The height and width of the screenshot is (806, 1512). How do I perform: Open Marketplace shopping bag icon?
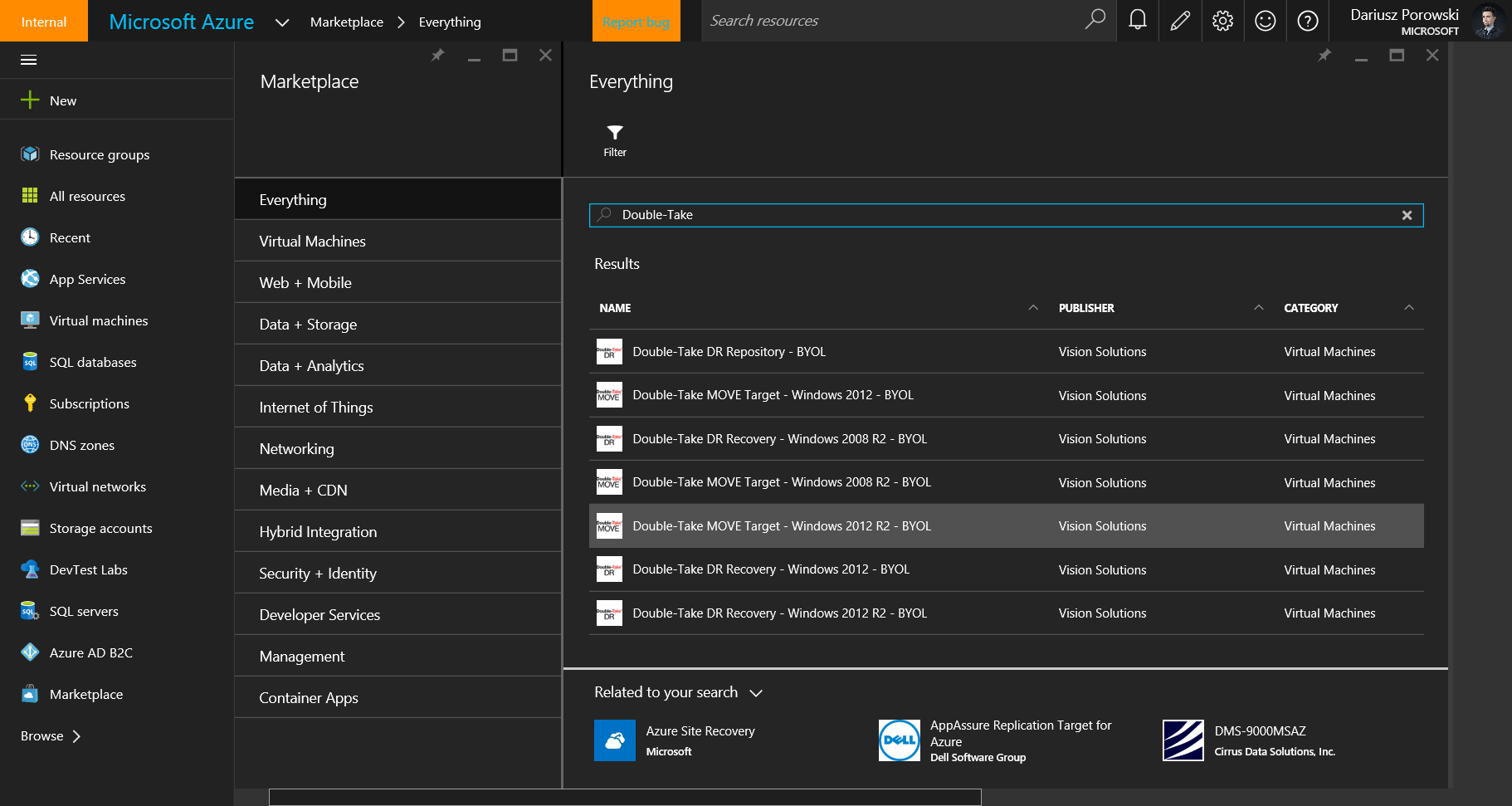click(30, 694)
